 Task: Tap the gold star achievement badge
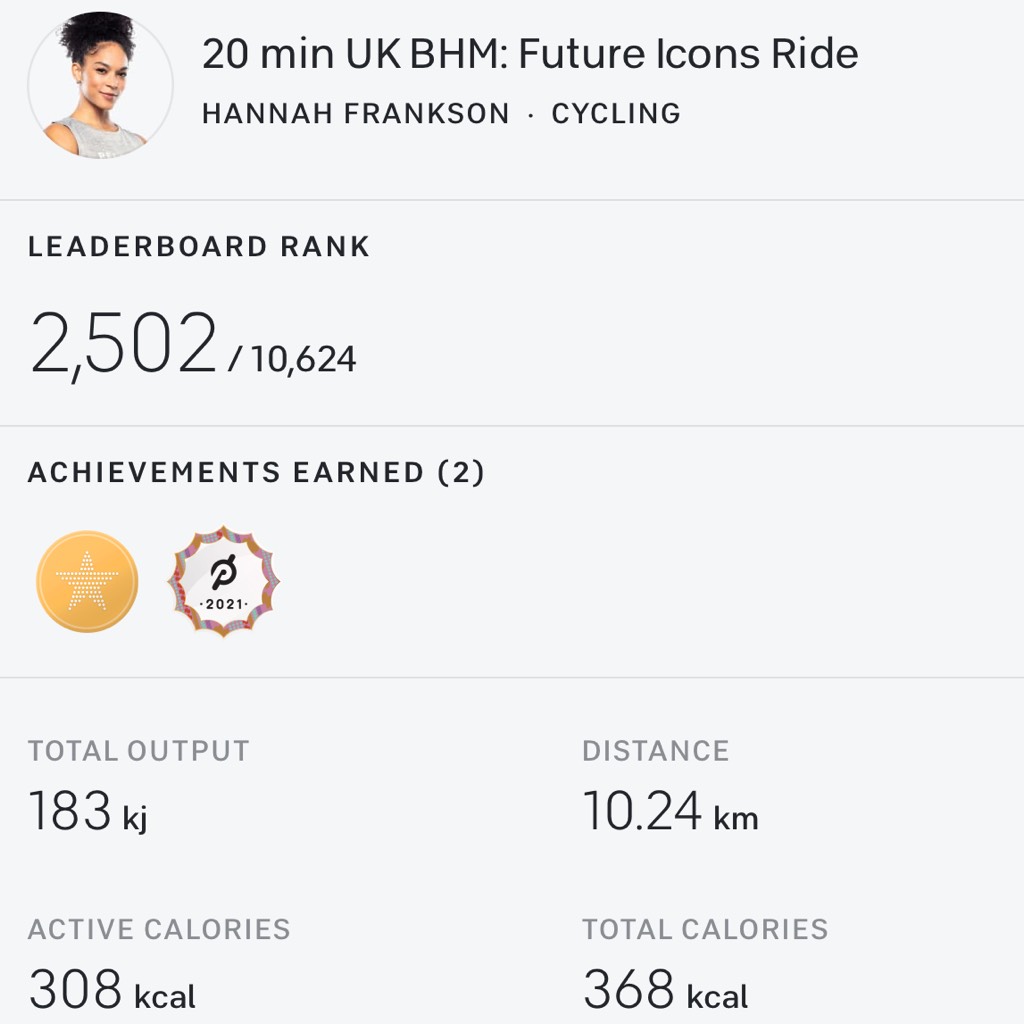click(87, 581)
